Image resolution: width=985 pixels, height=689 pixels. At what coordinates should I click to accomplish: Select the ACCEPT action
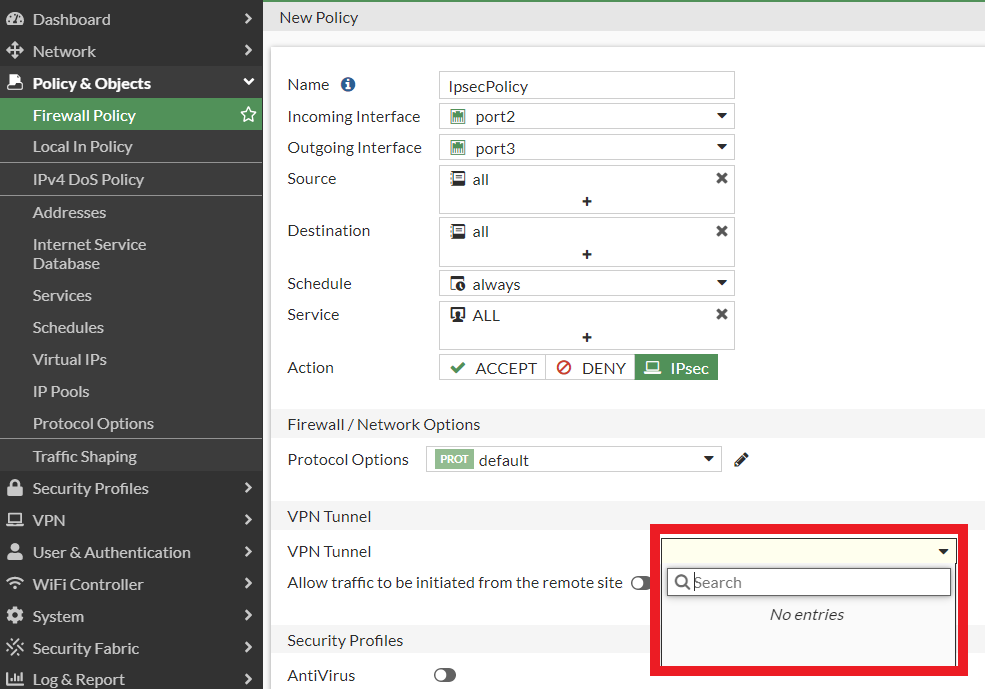(493, 368)
